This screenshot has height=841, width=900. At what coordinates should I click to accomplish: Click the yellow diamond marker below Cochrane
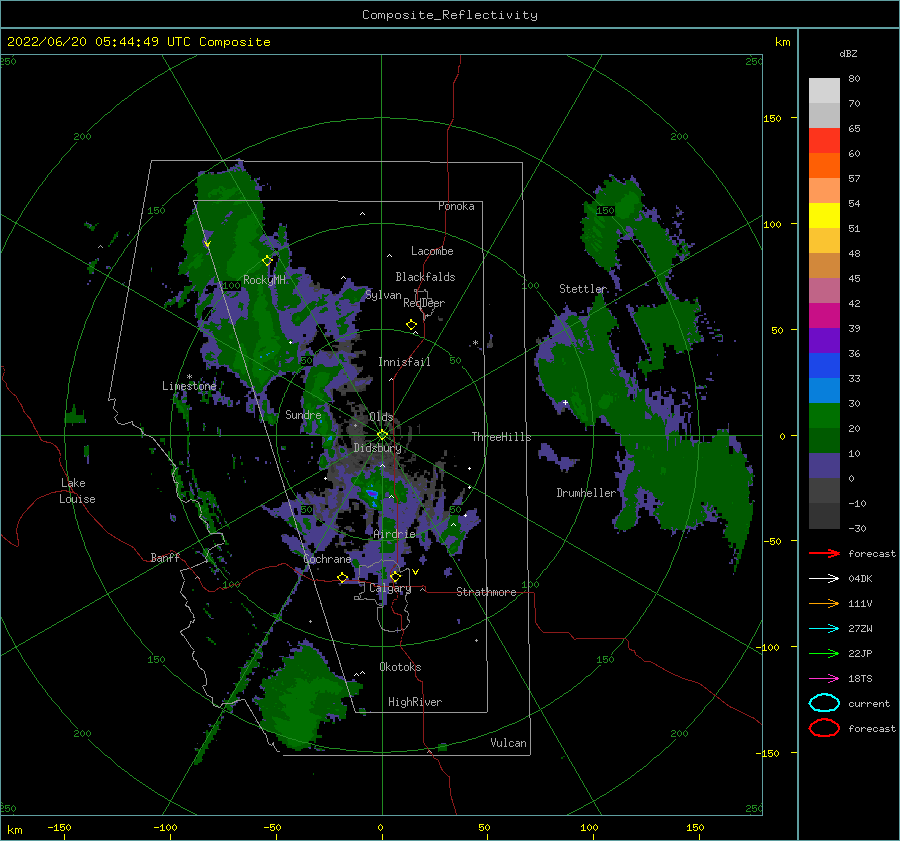pos(343,578)
